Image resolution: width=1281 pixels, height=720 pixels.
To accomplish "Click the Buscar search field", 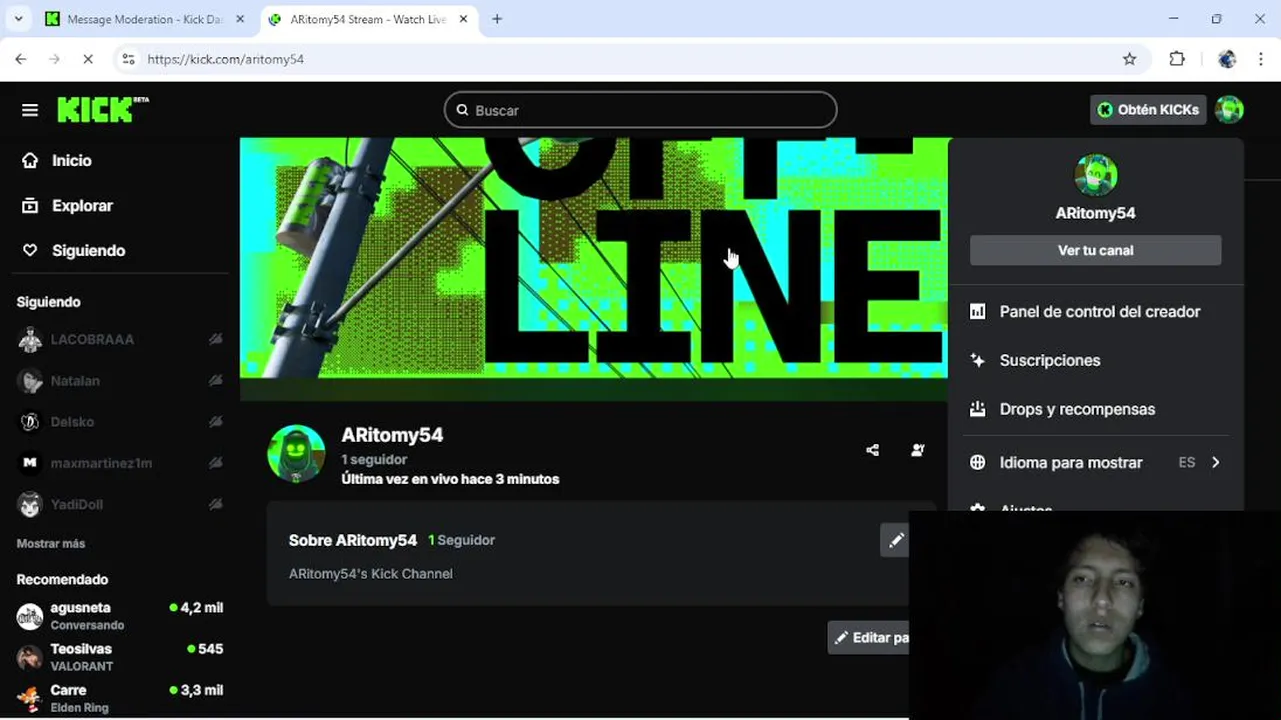I will 640,110.
